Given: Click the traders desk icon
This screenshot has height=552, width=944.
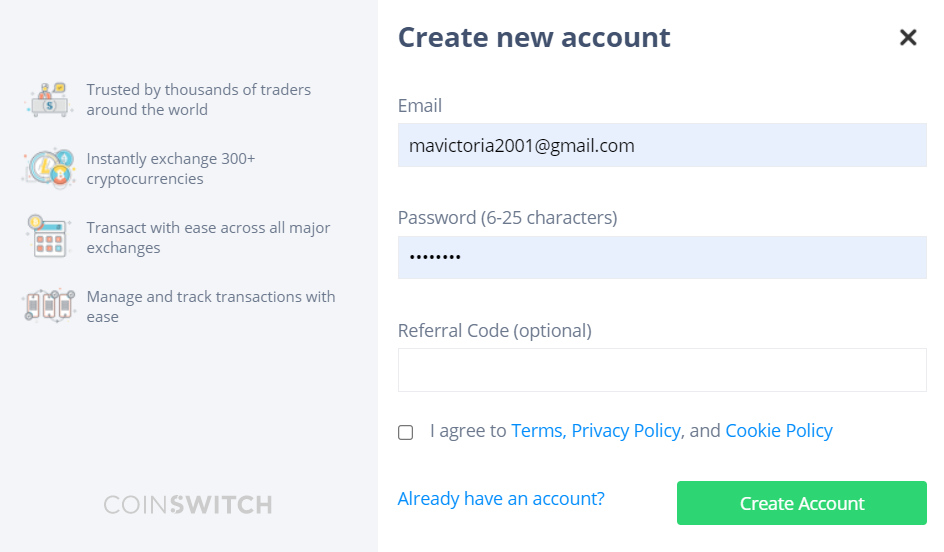Looking at the screenshot, I should coord(49,100).
